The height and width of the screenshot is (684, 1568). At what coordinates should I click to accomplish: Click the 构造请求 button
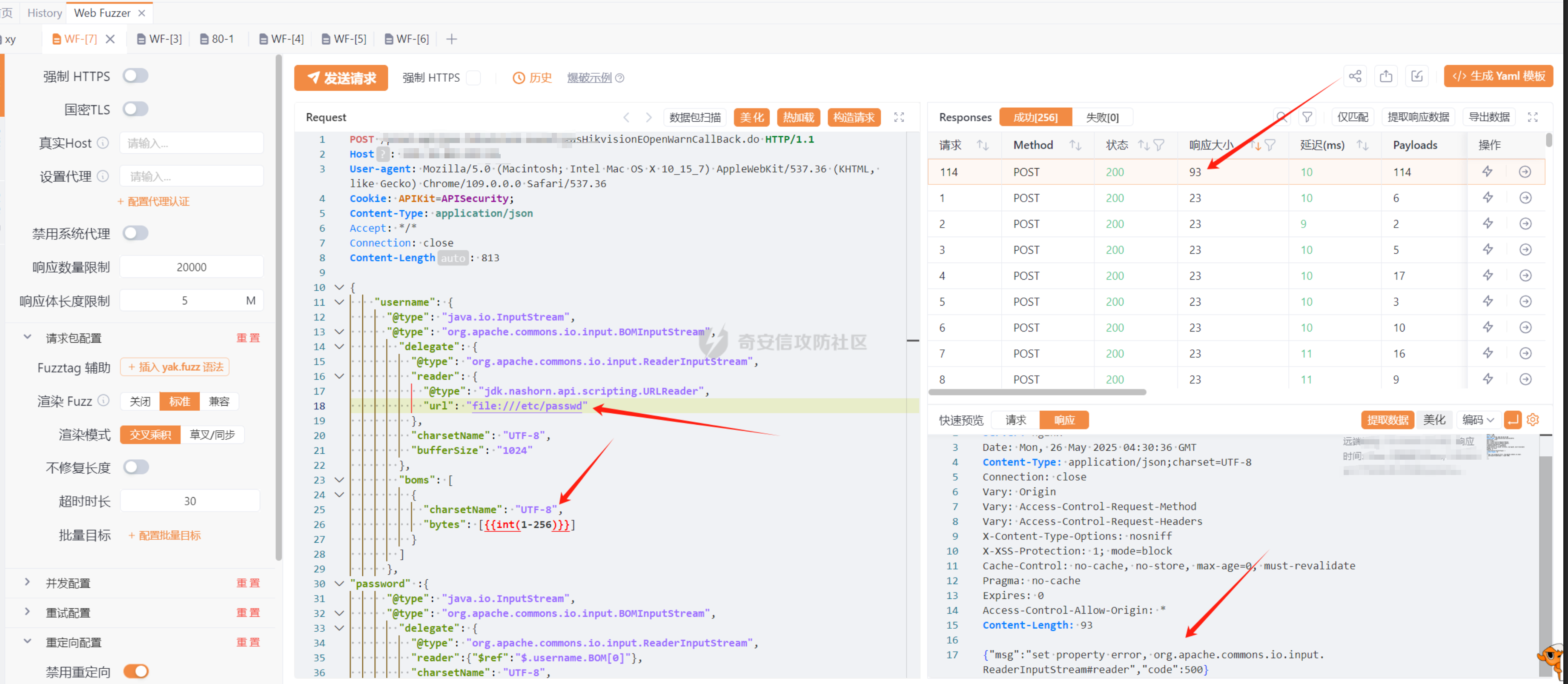(853, 117)
